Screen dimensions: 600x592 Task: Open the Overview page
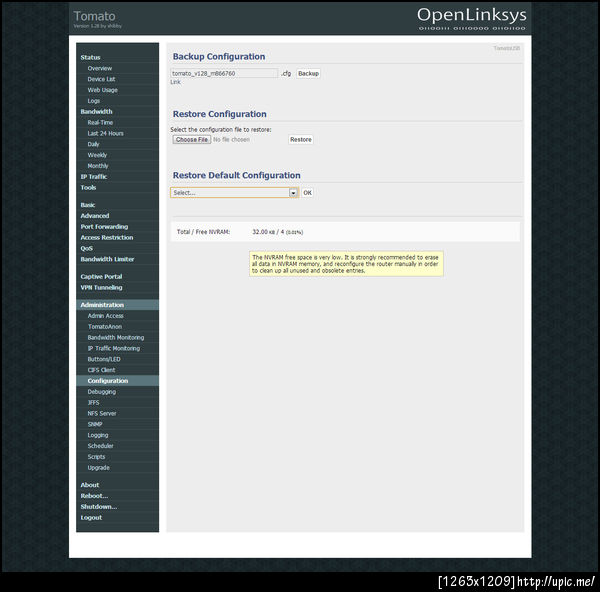pos(99,68)
